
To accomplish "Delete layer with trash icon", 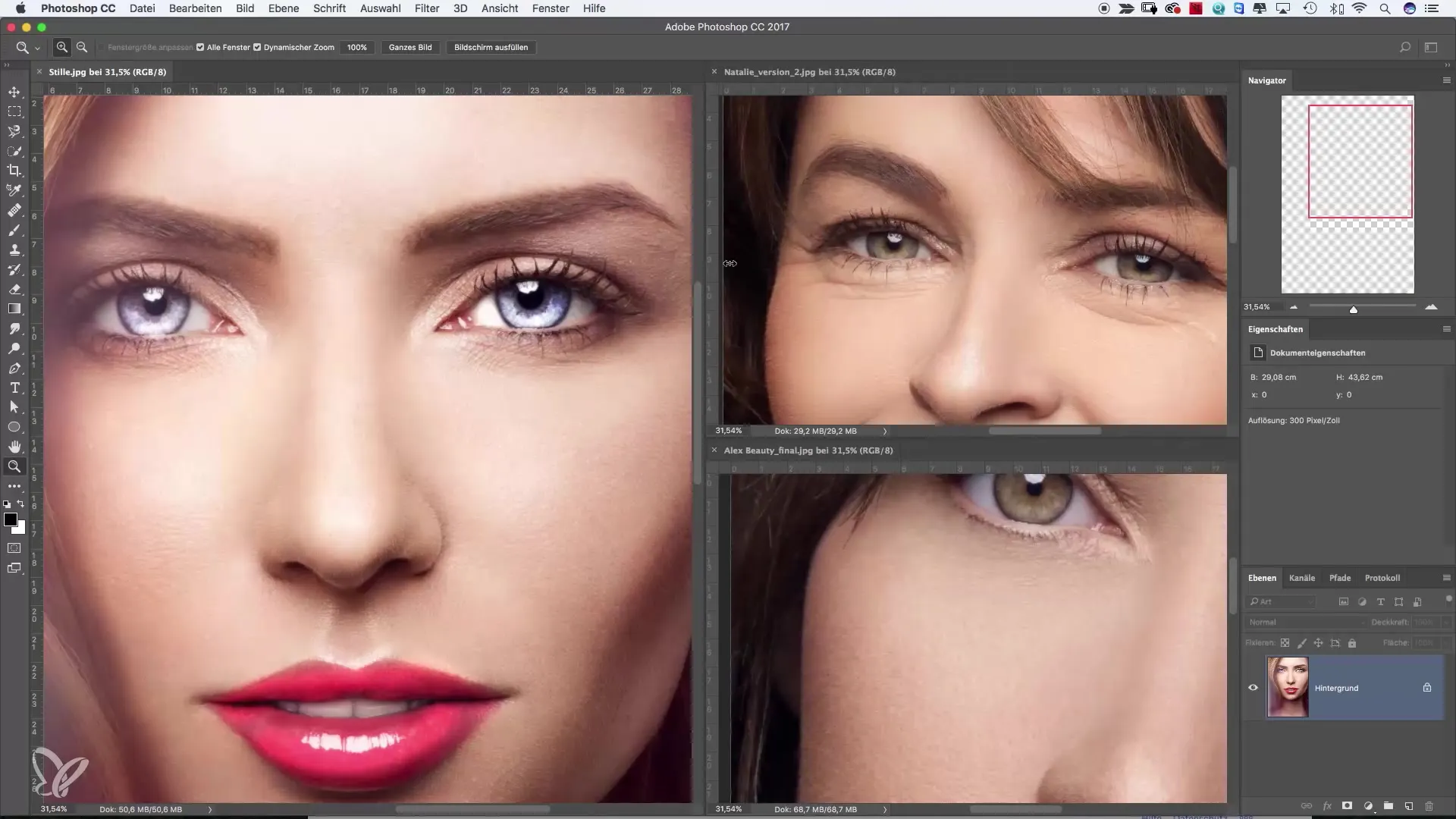I will point(1429,806).
